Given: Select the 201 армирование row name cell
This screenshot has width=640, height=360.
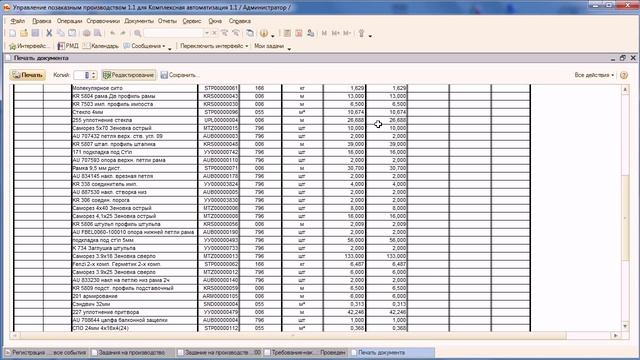Looking at the screenshot, I should pyautogui.click(x=134, y=296).
